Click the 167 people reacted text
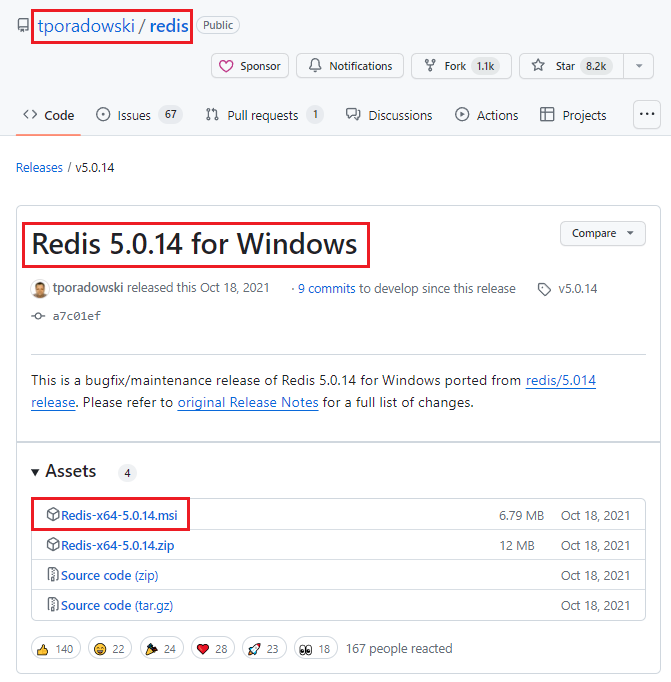The image size is (671, 682). pyautogui.click(x=399, y=649)
